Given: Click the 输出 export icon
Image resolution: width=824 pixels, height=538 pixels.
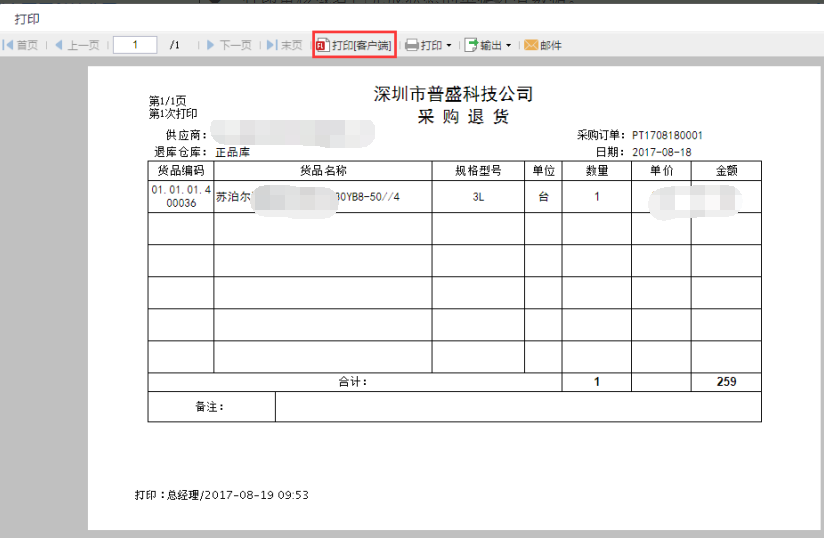Looking at the screenshot, I should (471, 45).
